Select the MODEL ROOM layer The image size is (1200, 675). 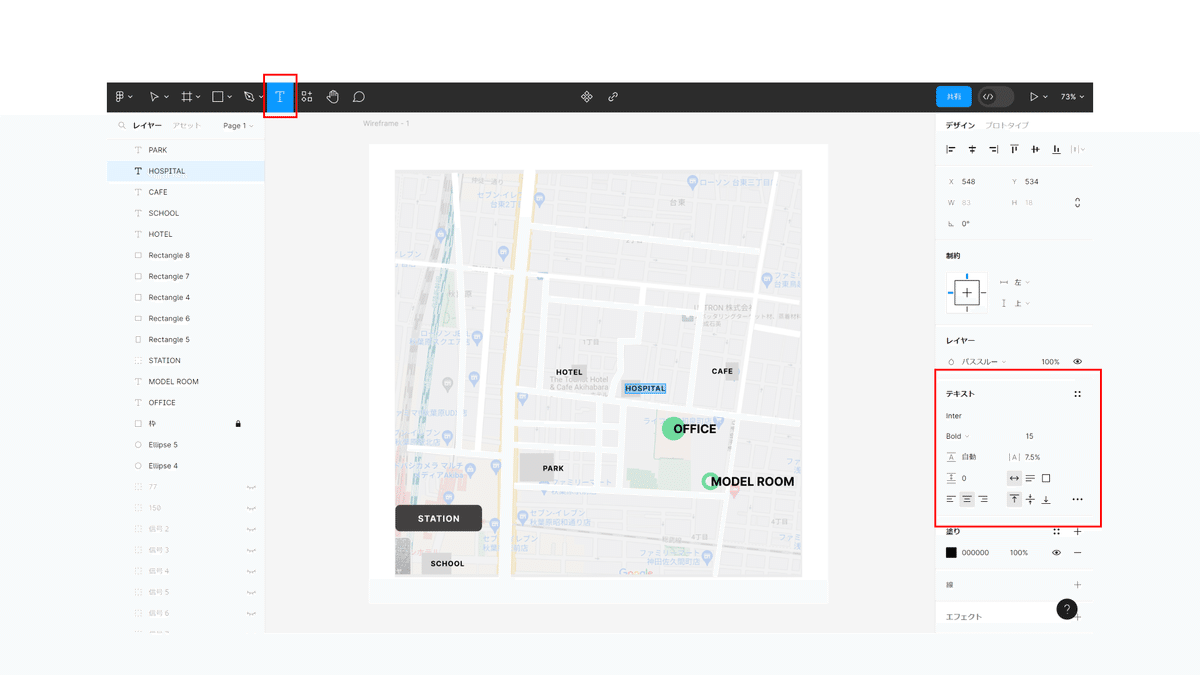(186, 382)
